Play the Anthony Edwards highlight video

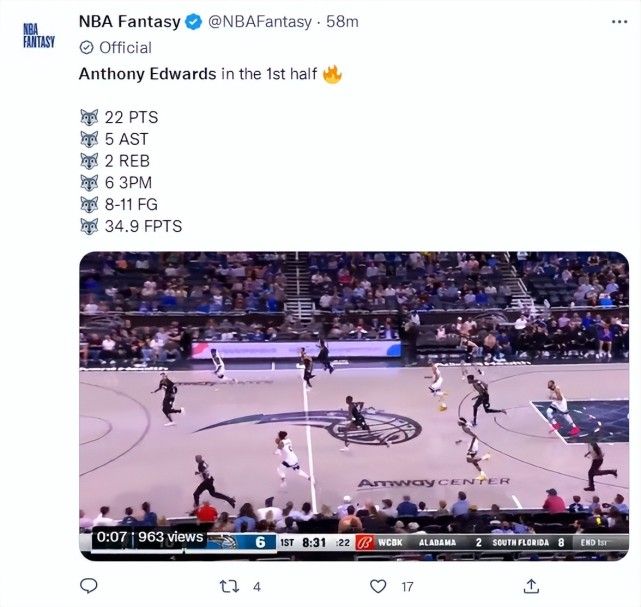pyautogui.click(x=354, y=405)
